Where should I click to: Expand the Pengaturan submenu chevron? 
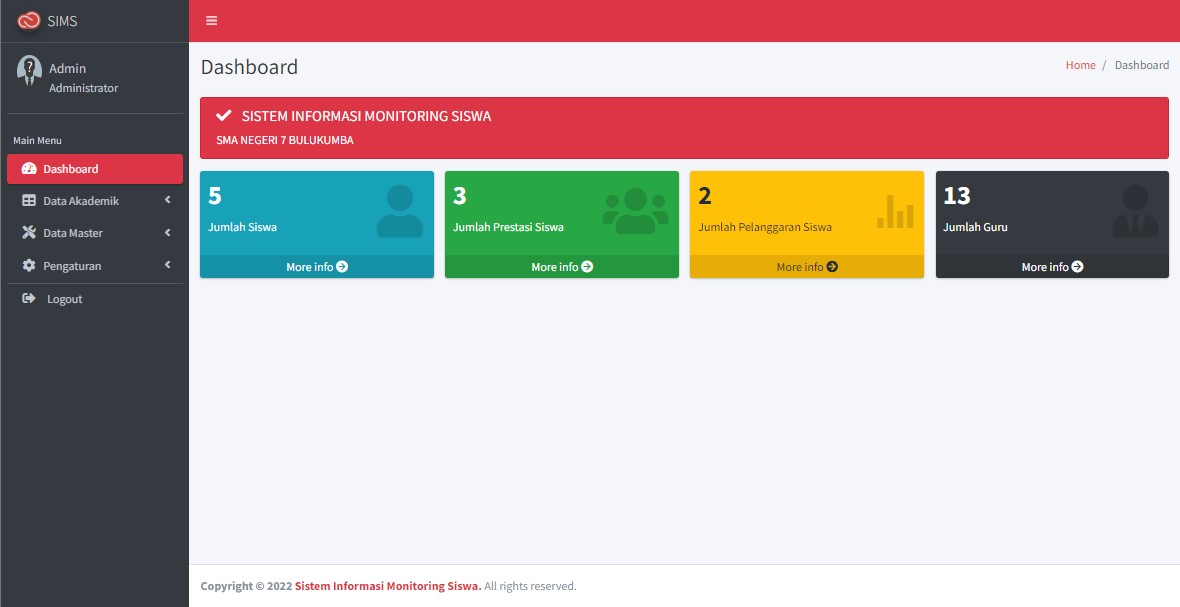tap(167, 266)
